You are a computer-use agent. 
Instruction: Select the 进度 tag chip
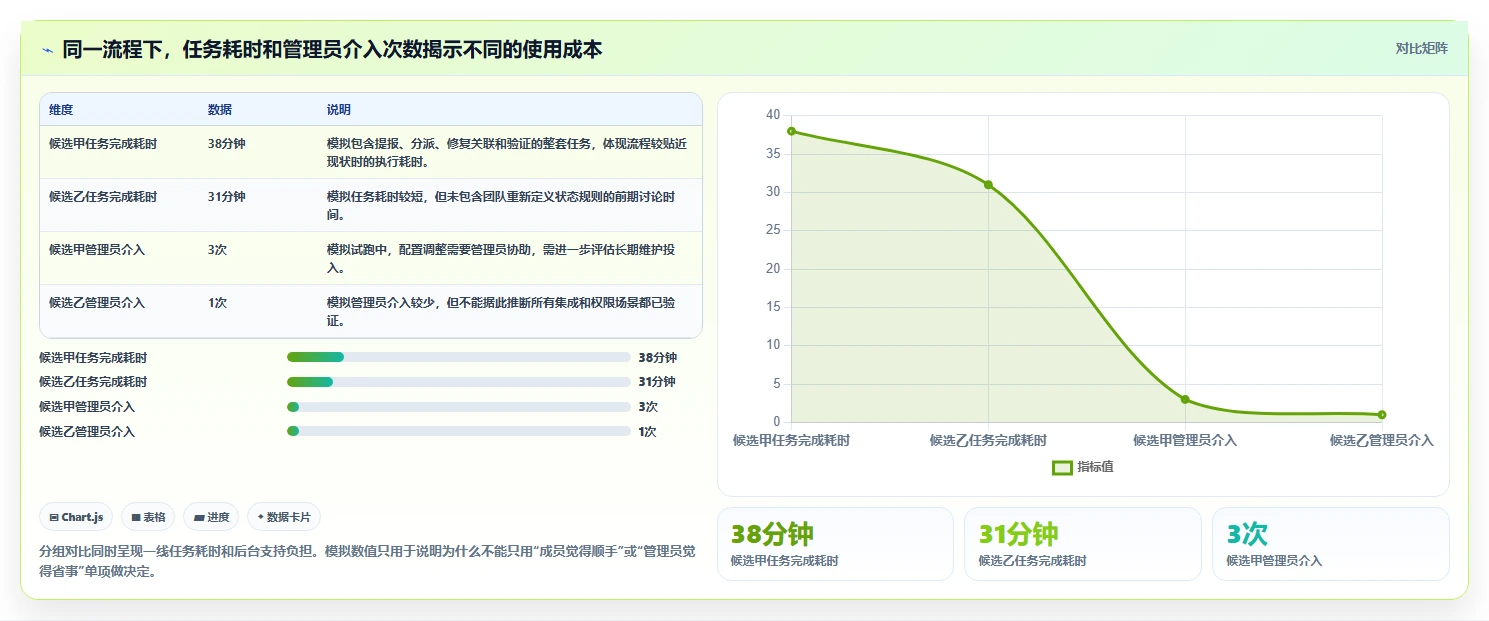coord(211,517)
